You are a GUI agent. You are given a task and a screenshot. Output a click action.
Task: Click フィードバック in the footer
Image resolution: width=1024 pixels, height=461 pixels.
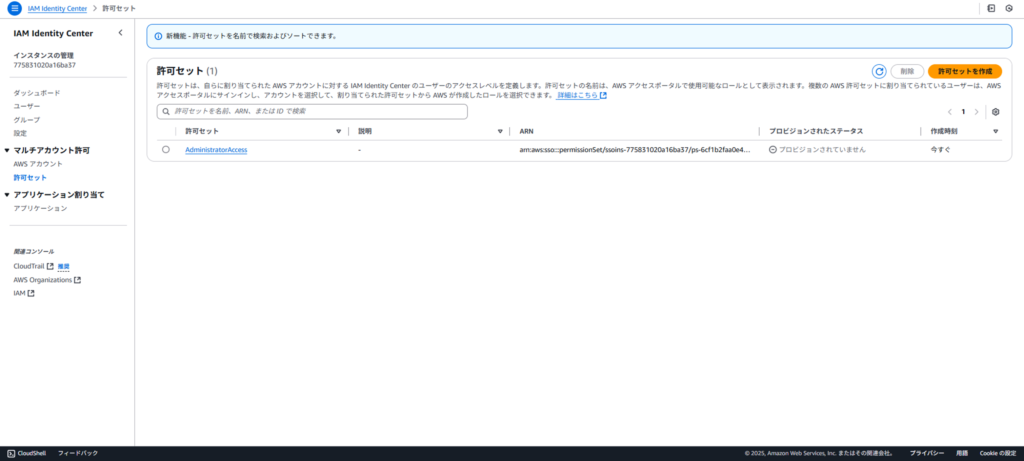coord(78,453)
